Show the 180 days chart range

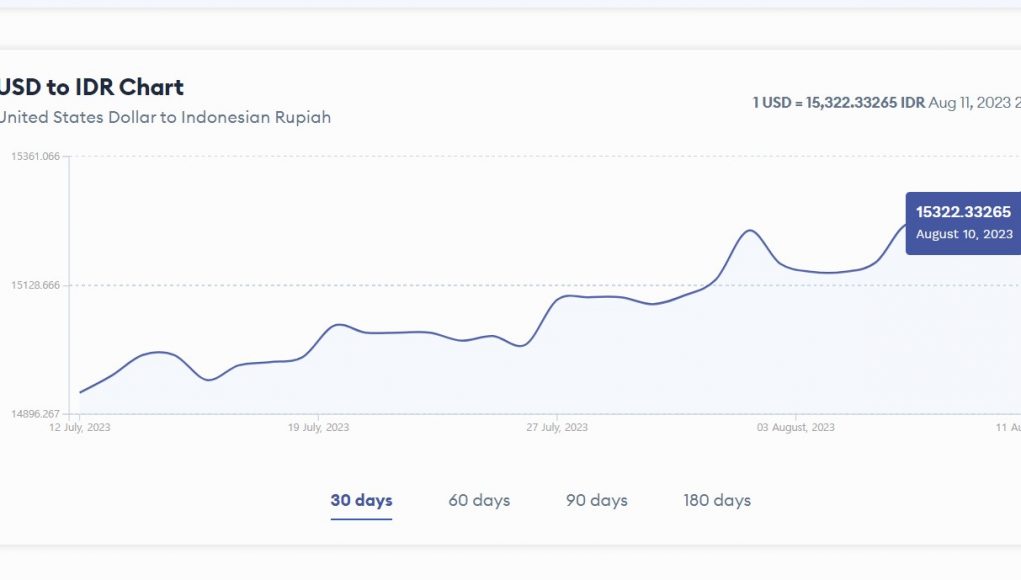(717, 500)
